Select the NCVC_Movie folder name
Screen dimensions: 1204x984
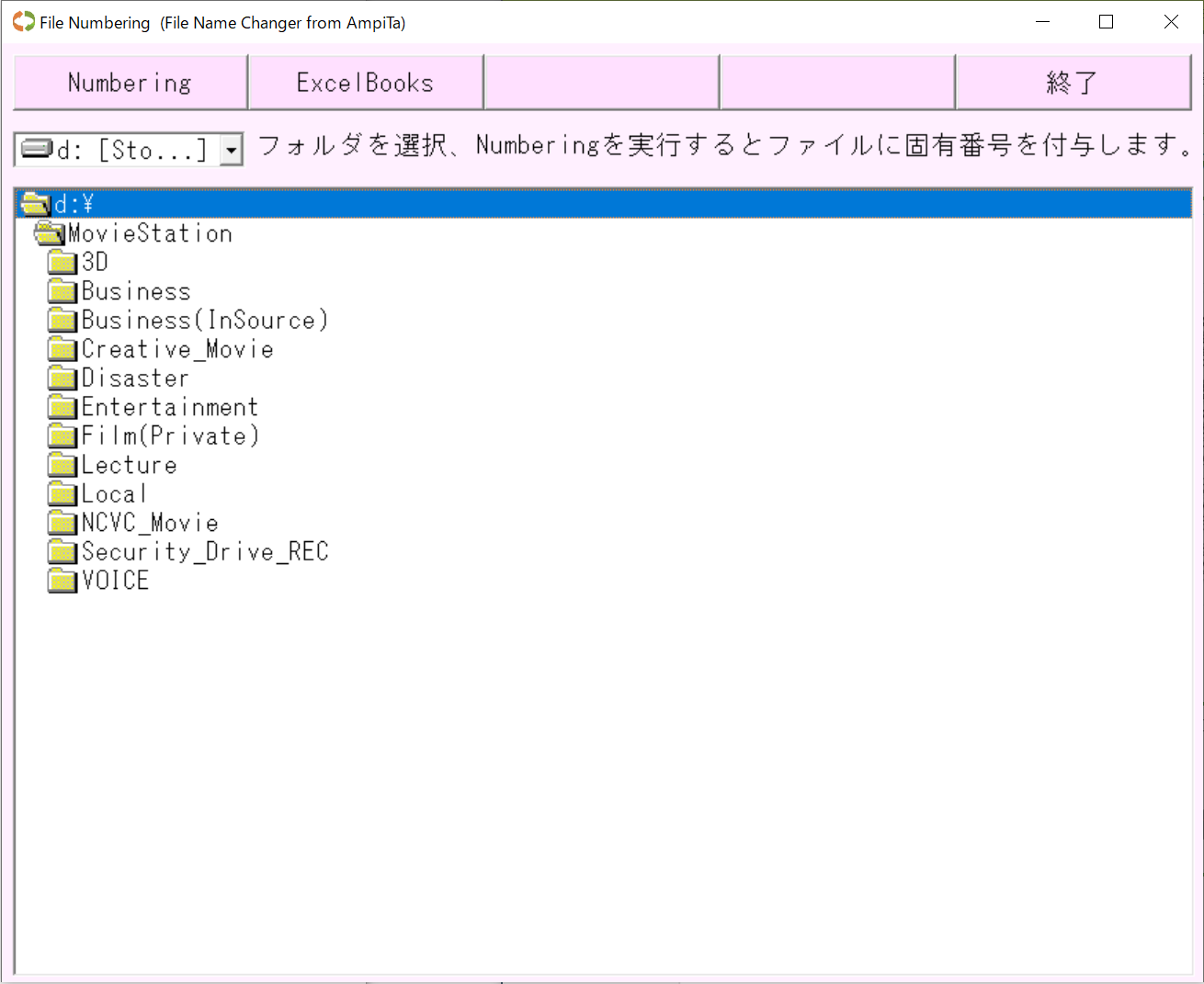click(x=150, y=523)
